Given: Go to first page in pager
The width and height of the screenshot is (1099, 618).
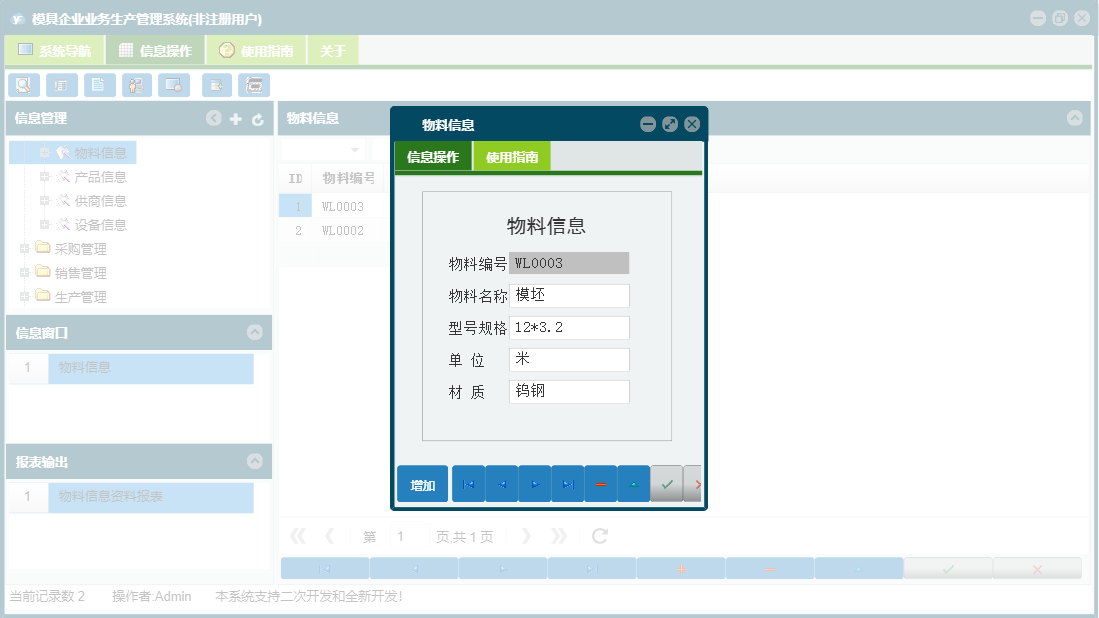Looking at the screenshot, I should coord(297,536).
